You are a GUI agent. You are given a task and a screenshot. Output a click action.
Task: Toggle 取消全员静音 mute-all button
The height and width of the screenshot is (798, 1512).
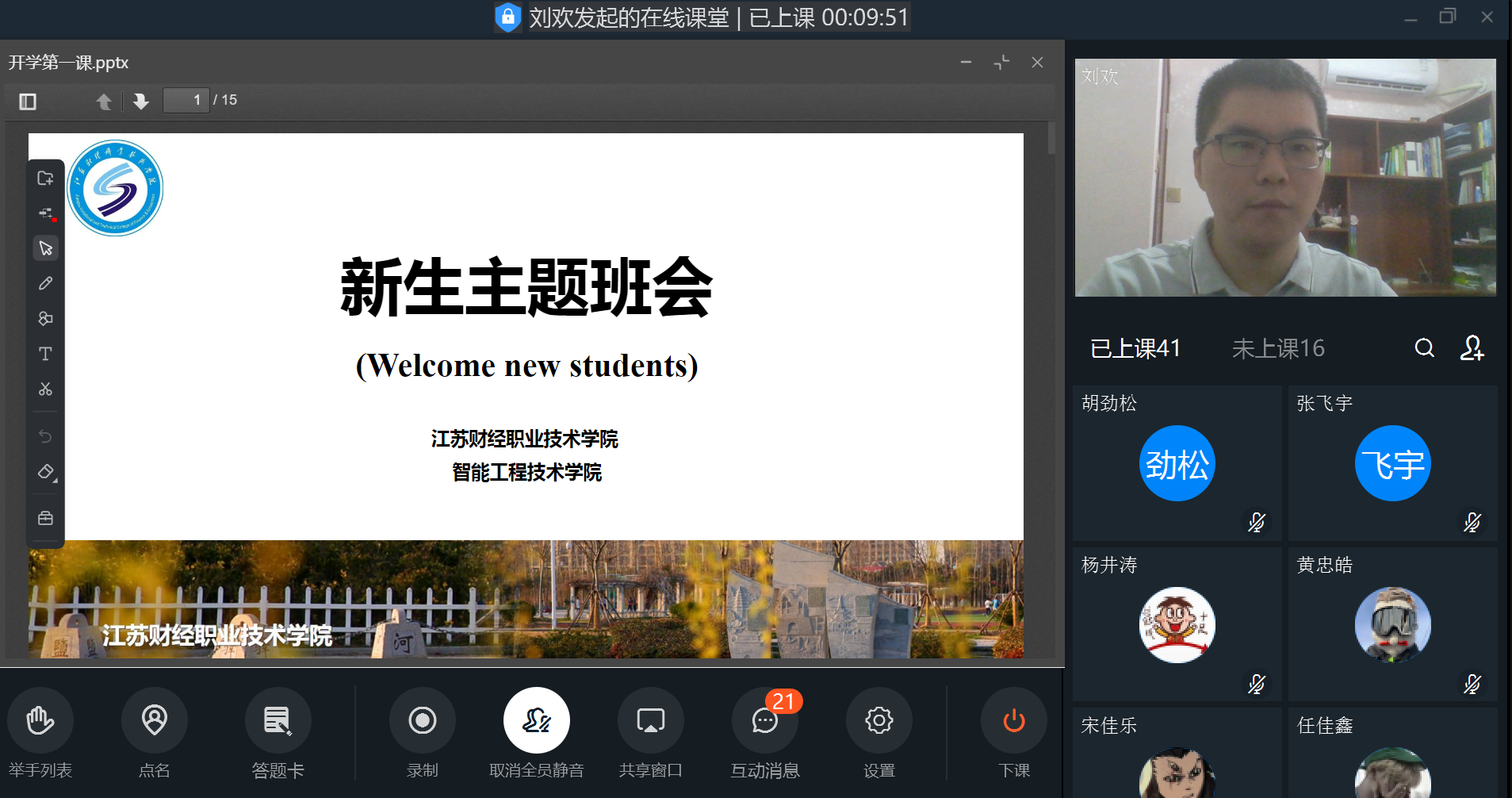[536, 720]
